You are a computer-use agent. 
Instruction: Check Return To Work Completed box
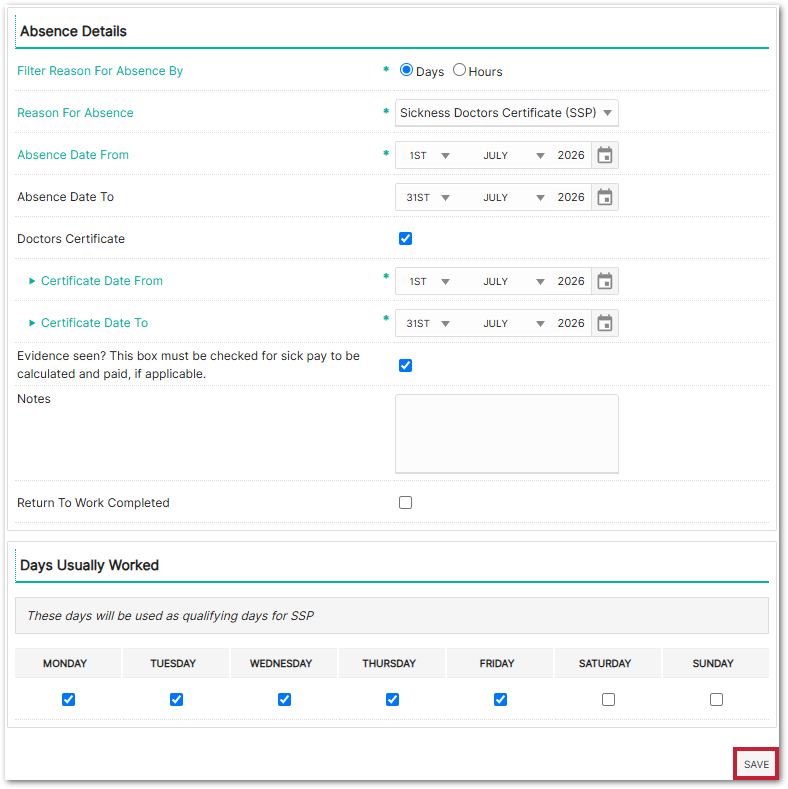[405, 503]
